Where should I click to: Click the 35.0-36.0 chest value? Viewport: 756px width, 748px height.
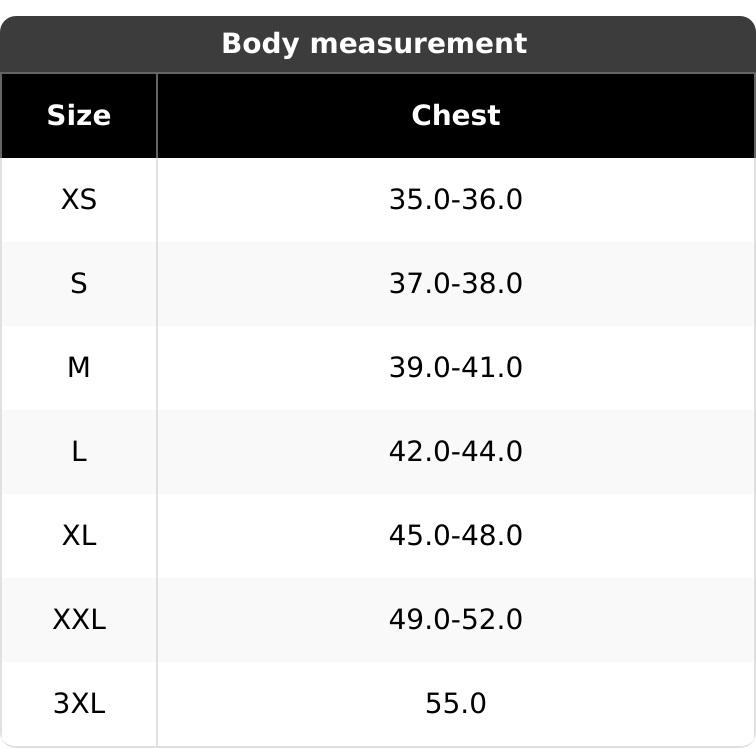[x=455, y=200]
